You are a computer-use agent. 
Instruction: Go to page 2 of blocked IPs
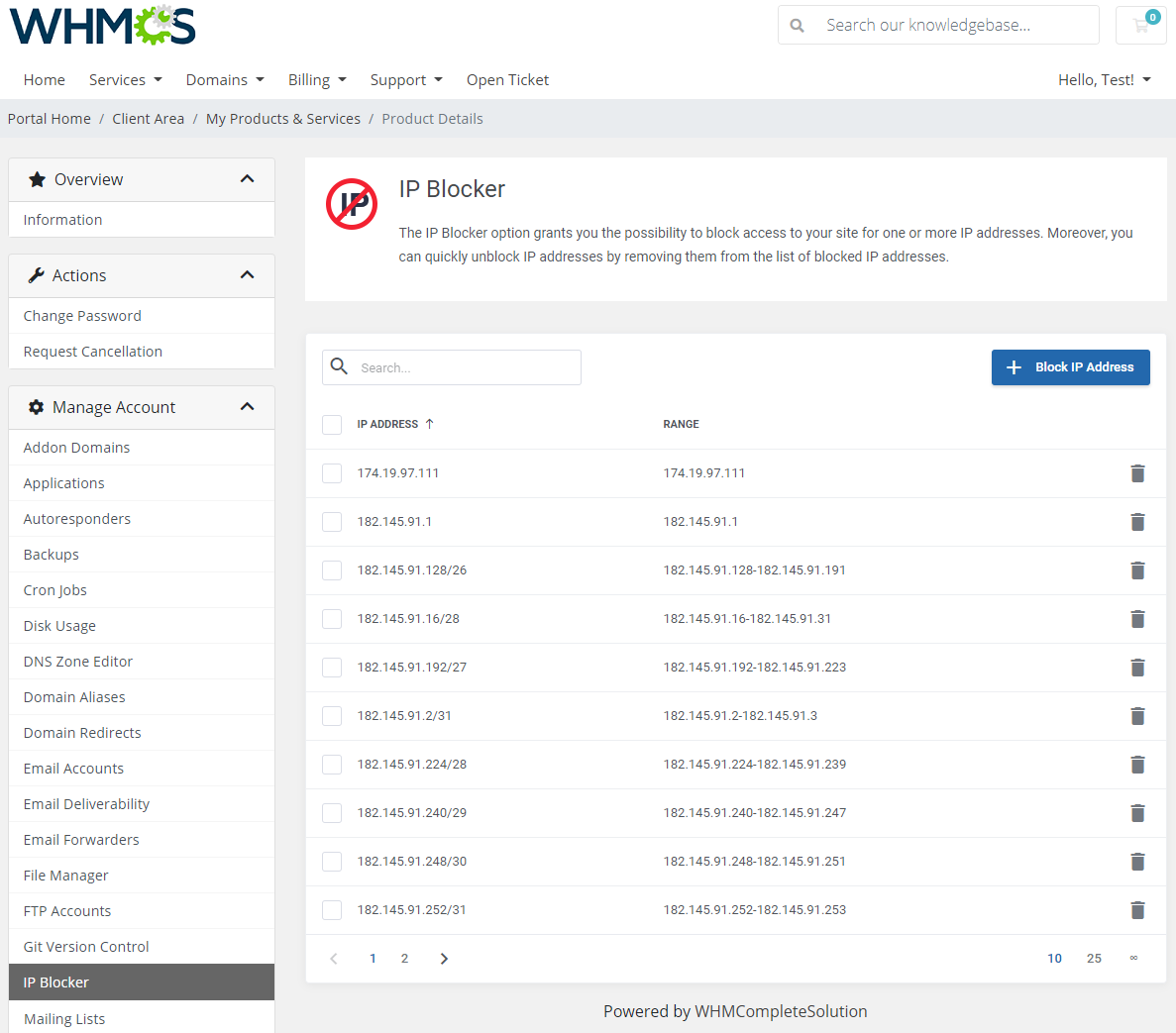click(403, 958)
